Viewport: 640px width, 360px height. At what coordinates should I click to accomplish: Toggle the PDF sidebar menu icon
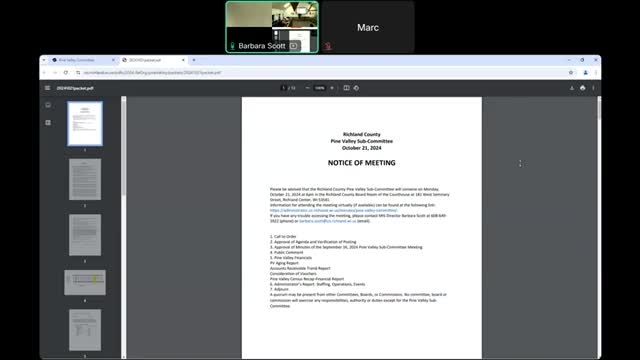(47, 88)
